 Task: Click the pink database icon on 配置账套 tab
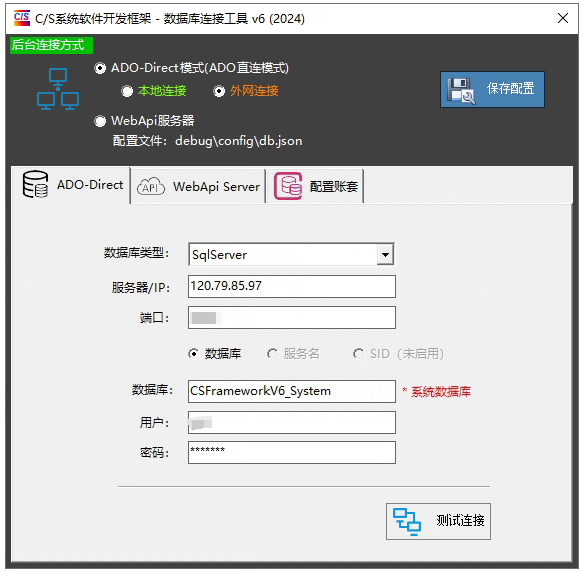click(x=288, y=186)
